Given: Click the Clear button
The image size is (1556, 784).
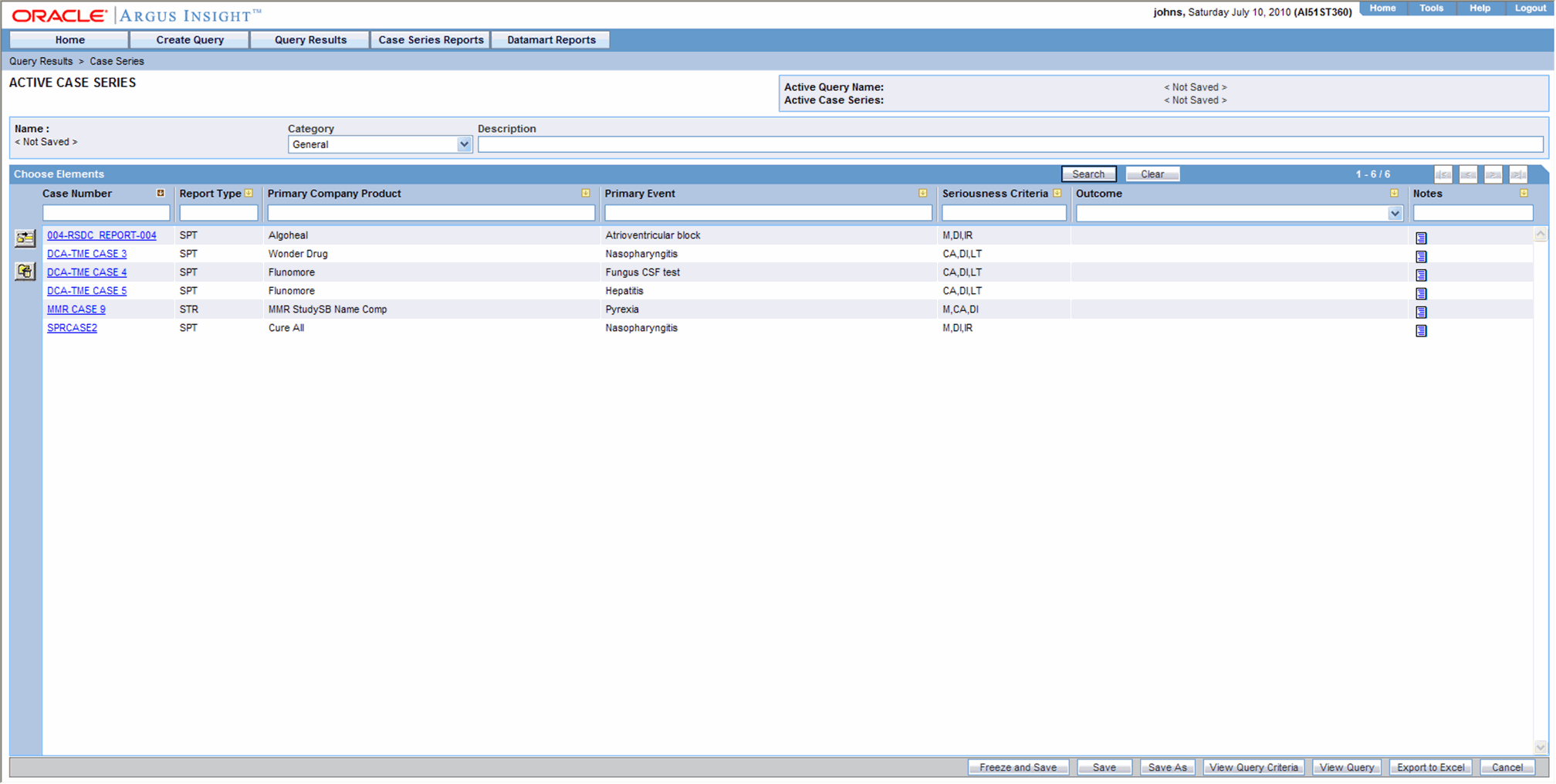Looking at the screenshot, I should pos(1152,174).
